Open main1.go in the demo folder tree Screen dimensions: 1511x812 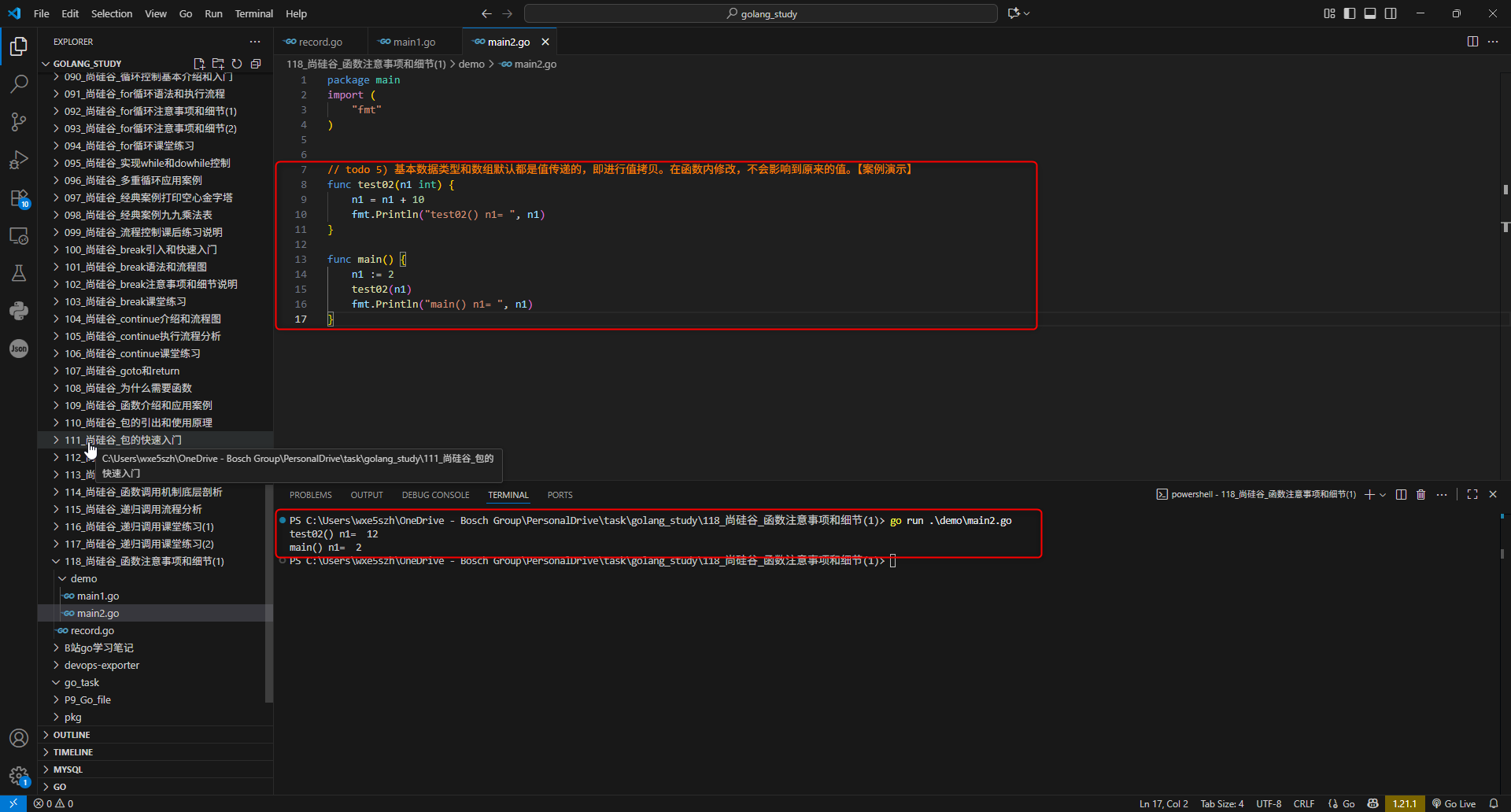point(156,596)
